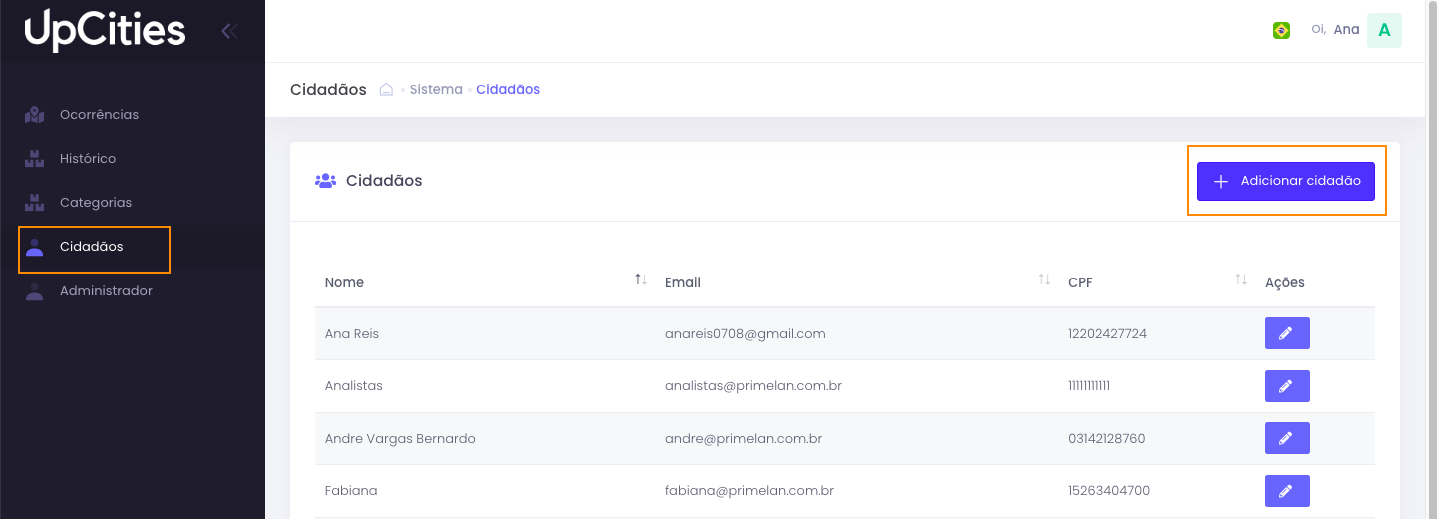Click the page vertical scrollbar
This screenshot has width=1439, height=519.
click(x=1431, y=259)
